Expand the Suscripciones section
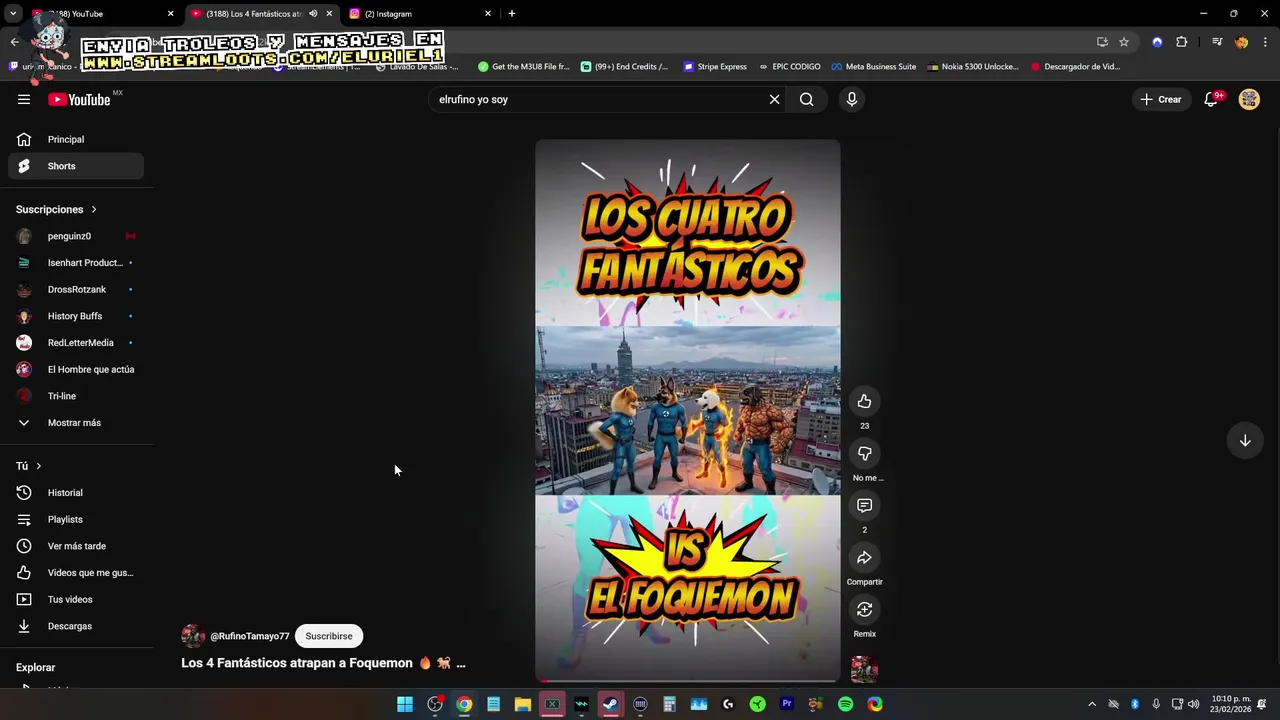Screen dimensions: 1280x720 click(57, 209)
